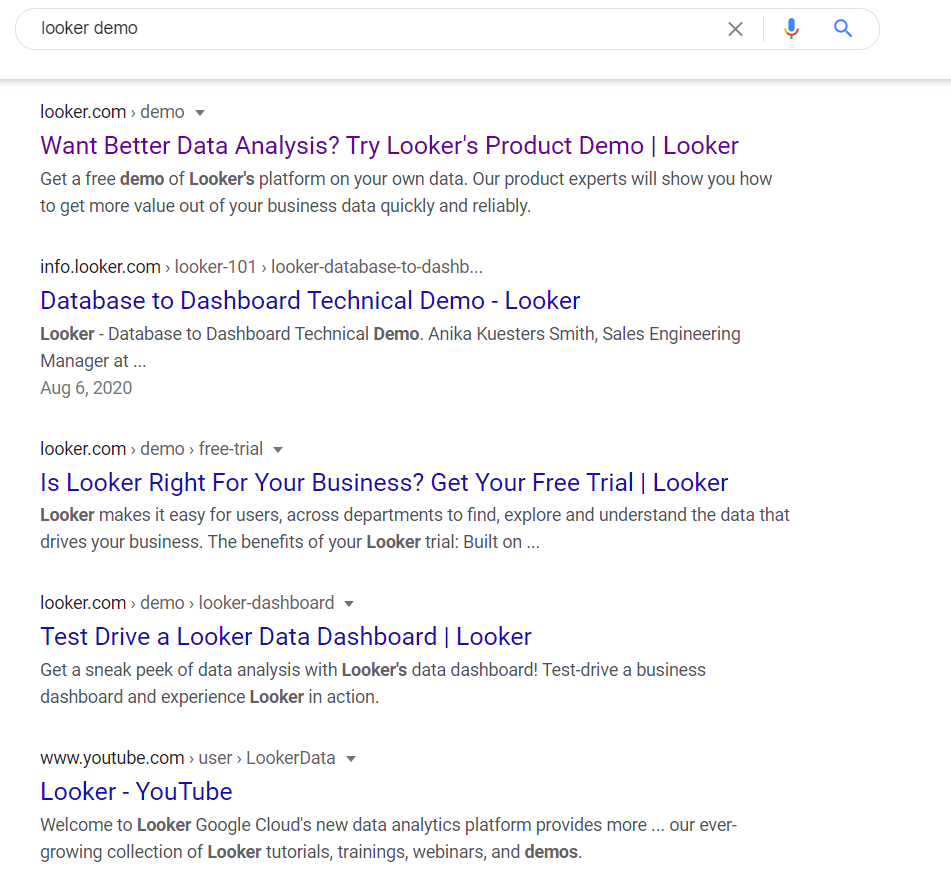Open 'Test Drive a Looker Data Dashboard' link
The image size is (951, 889).
coord(286,637)
